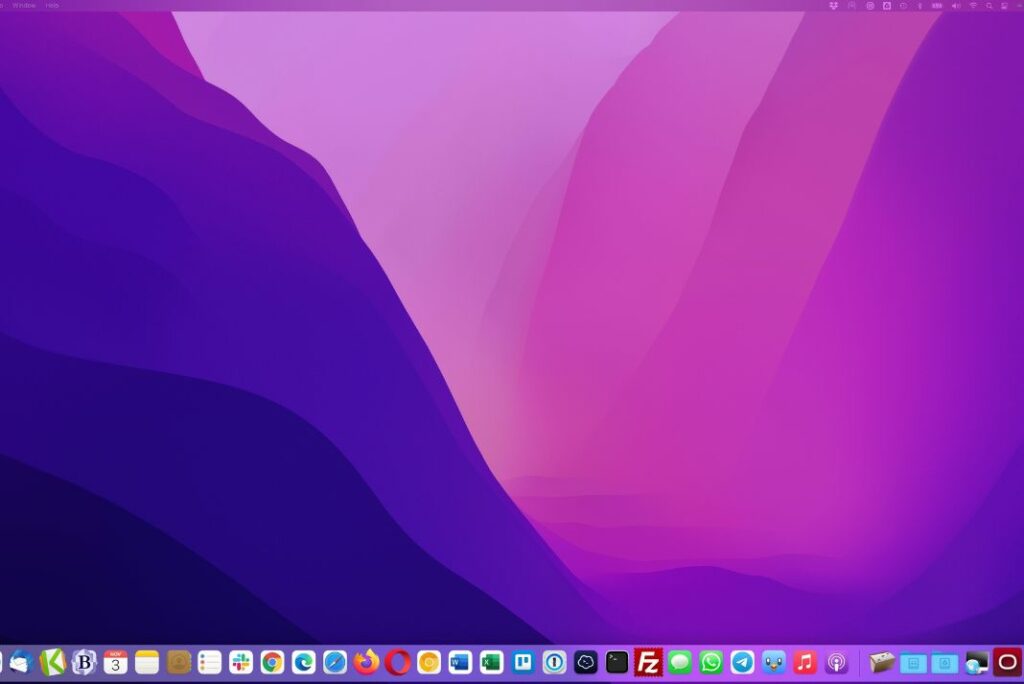
Task: Launch Microsoft Word
Action: [460, 662]
